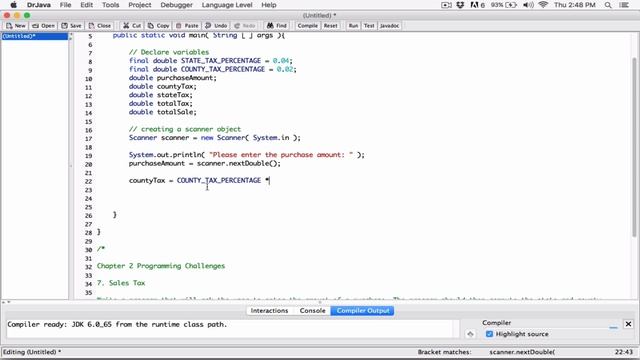This screenshot has width=640, height=360.
Task: Run the program with the Run button
Action: 353,26
